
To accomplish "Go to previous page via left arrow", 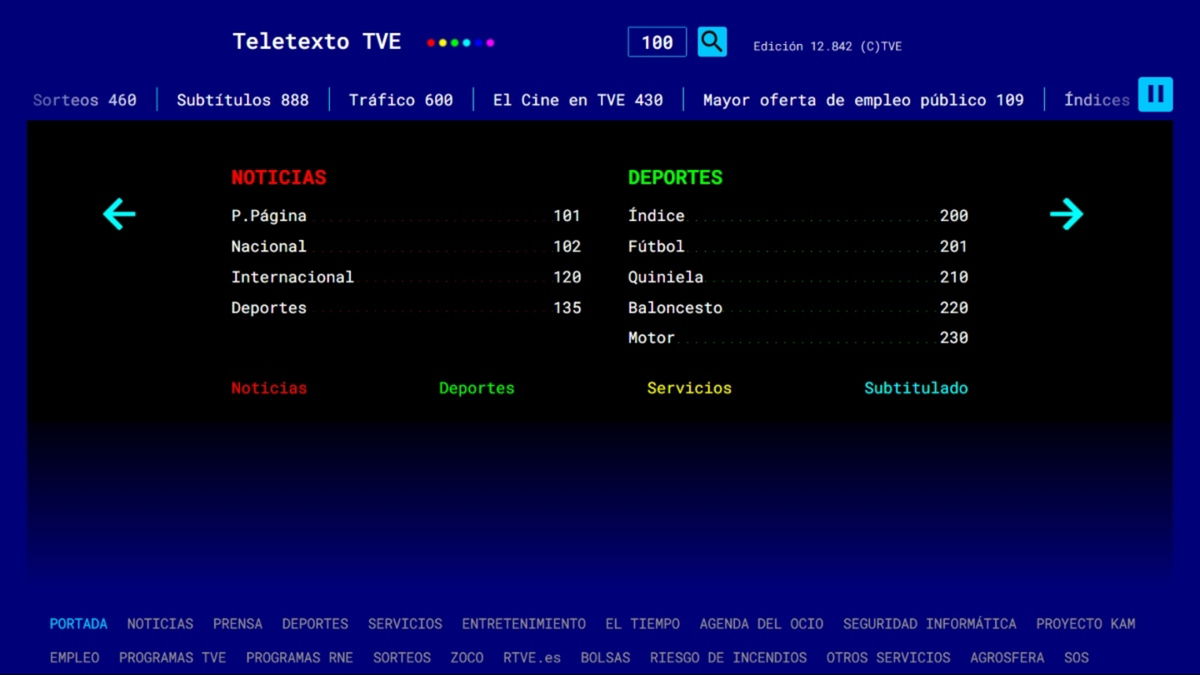I will 119,214.
